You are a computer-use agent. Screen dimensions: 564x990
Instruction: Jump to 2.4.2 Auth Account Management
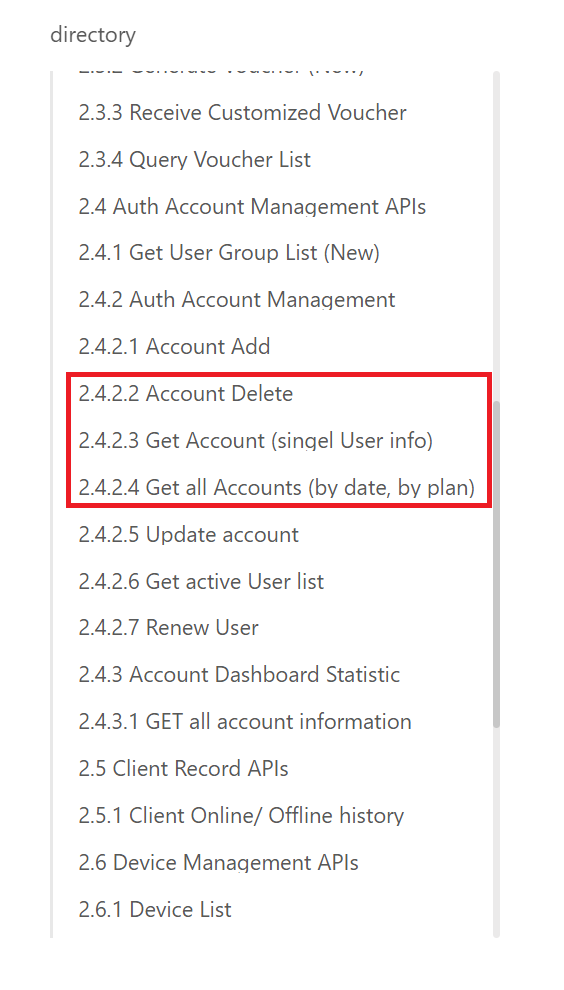point(237,299)
